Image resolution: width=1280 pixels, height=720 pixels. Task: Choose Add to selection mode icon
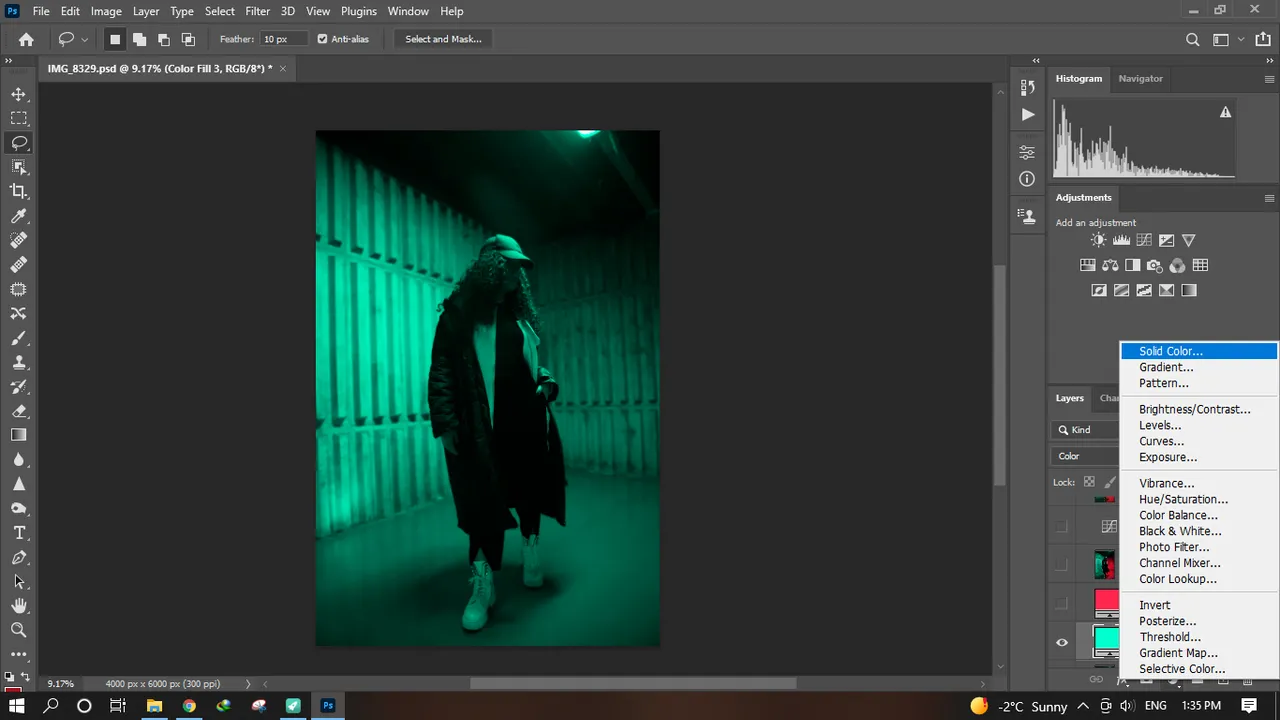coord(139,39)
